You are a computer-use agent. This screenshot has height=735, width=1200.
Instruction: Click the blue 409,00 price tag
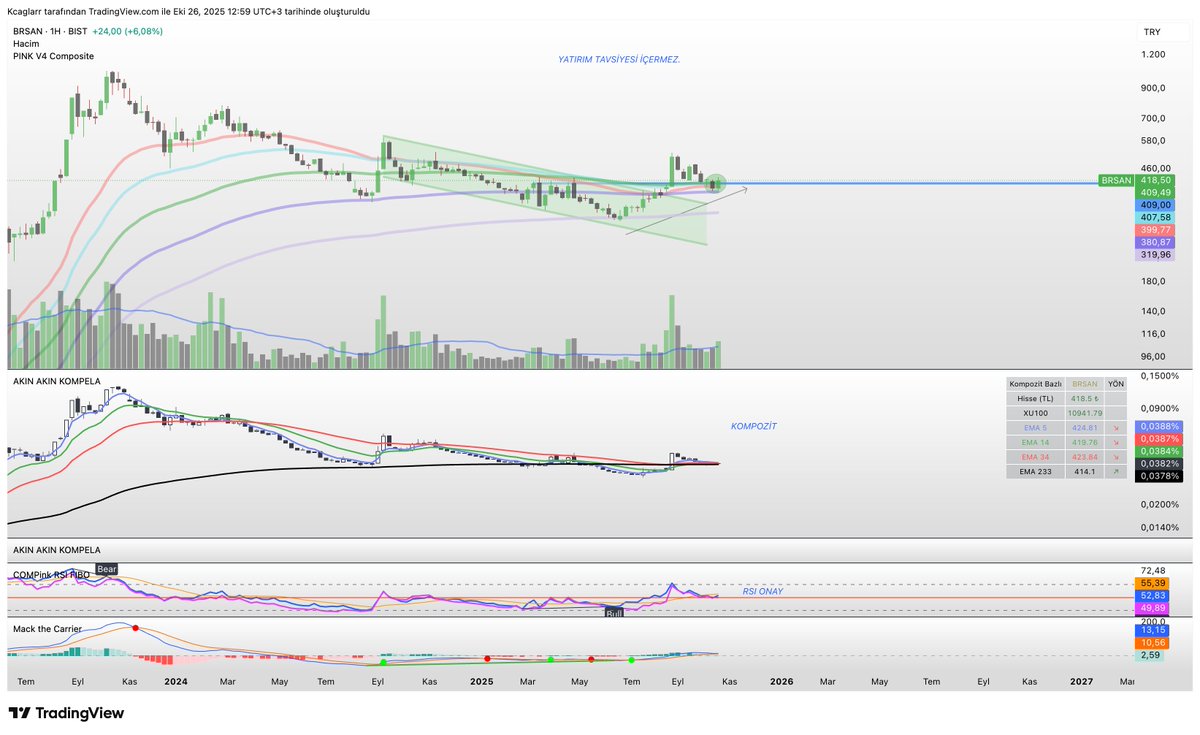[1155, 205]
